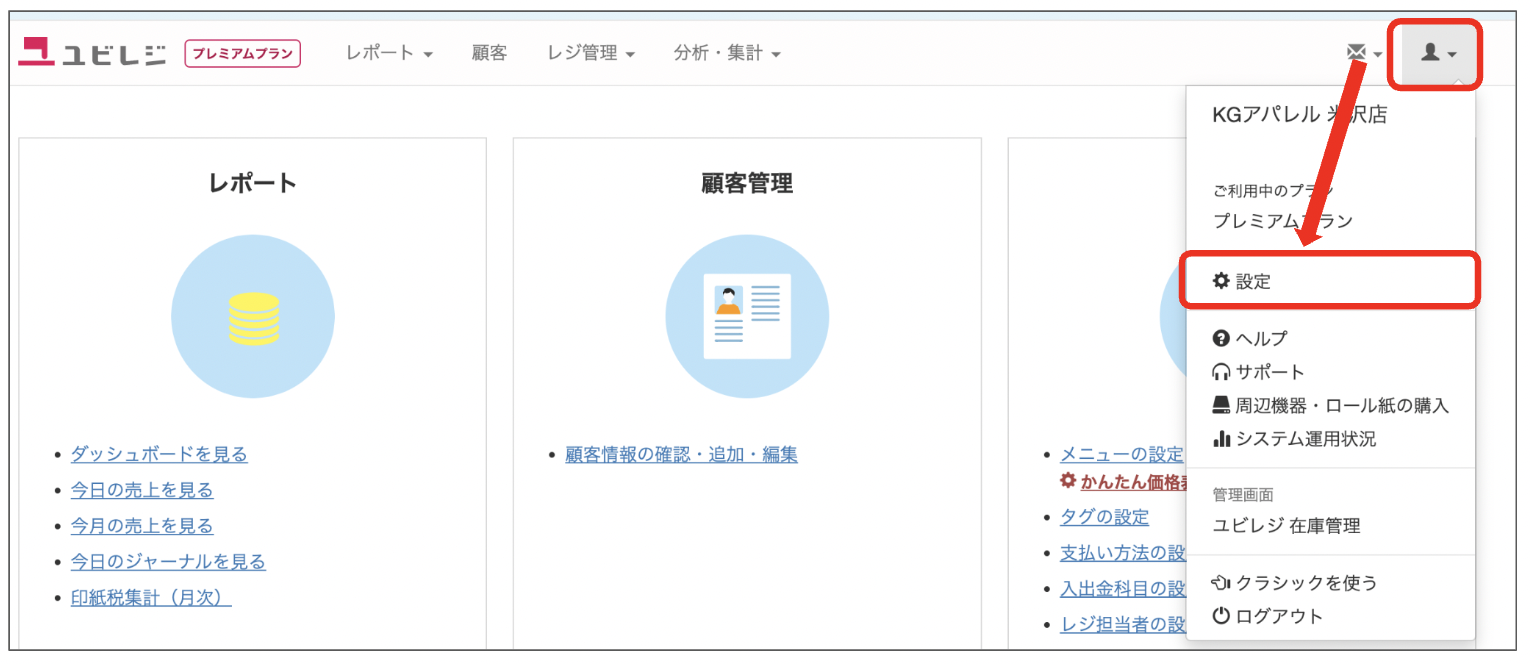Follow the 今日の売上を見る link
This screenshot has width=1530, height=664.
pos(142,490)
